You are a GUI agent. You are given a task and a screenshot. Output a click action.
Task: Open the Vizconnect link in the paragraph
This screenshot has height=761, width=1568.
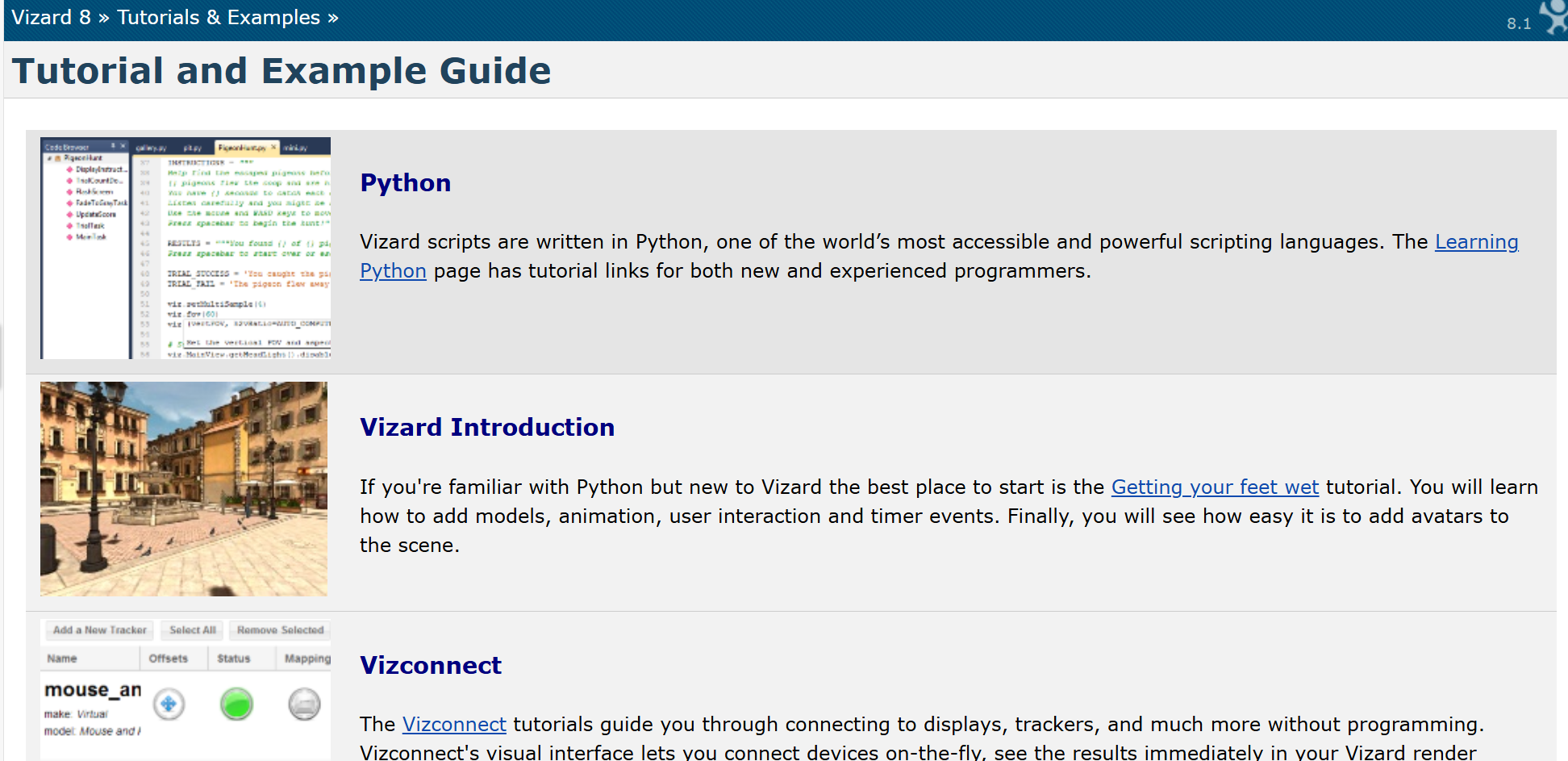tap(454, 724)
